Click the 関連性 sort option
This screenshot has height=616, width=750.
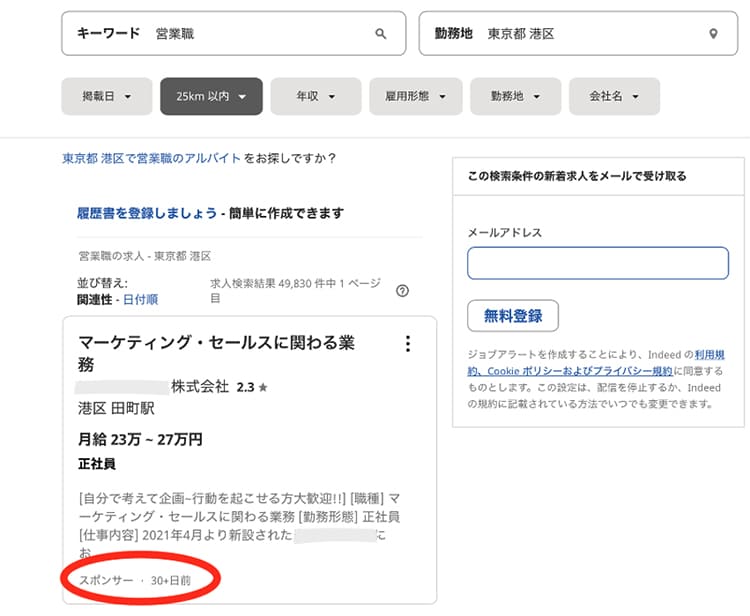coord(95,300)
